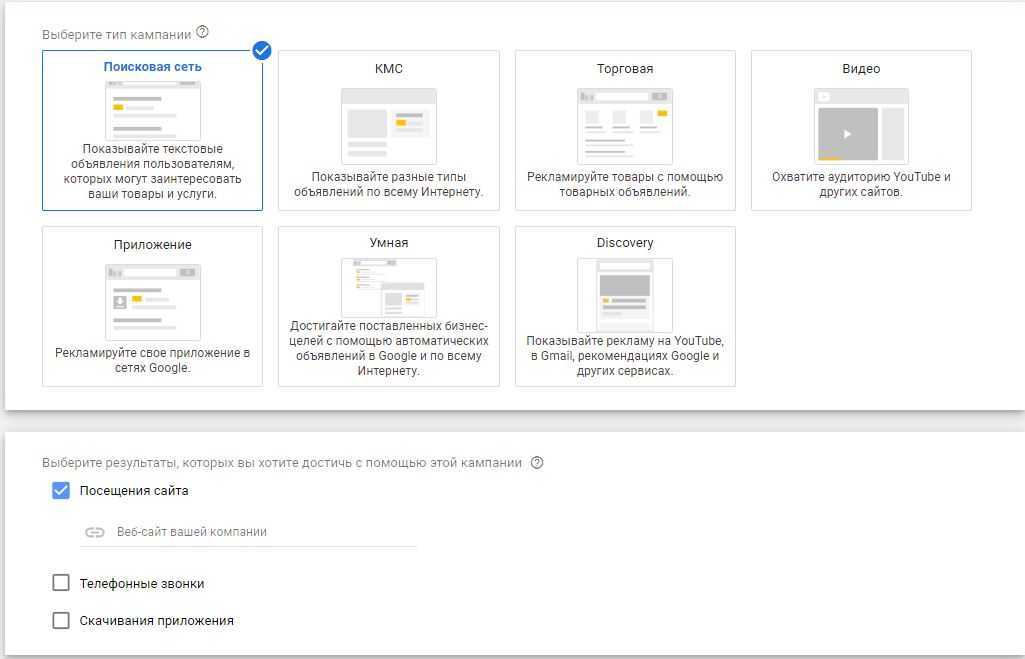Click the Видео card description text
The width and height of the screenshot is (1025, 659).
[860, 184]
